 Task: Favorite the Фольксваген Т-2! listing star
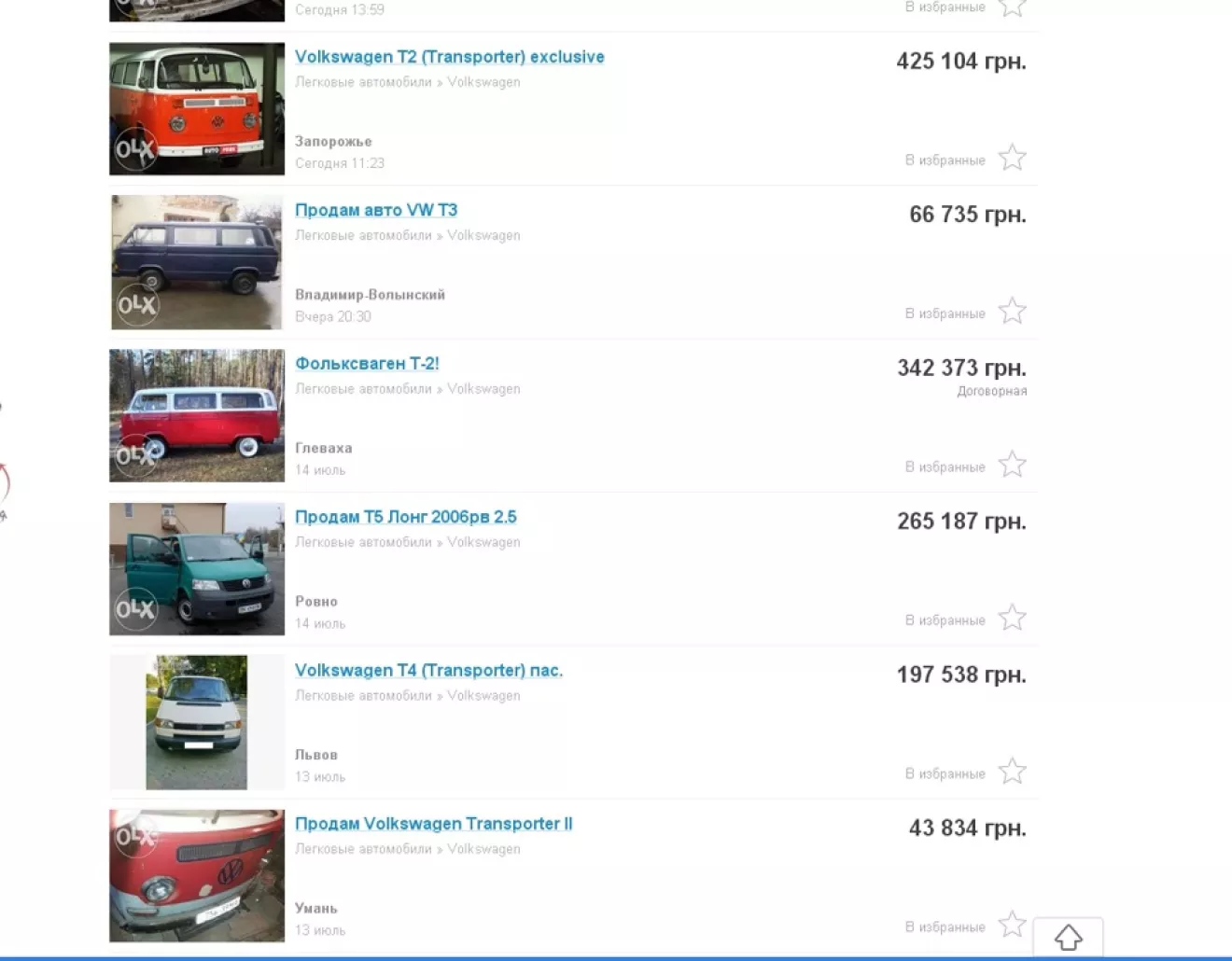click(x=1013, y=465)
